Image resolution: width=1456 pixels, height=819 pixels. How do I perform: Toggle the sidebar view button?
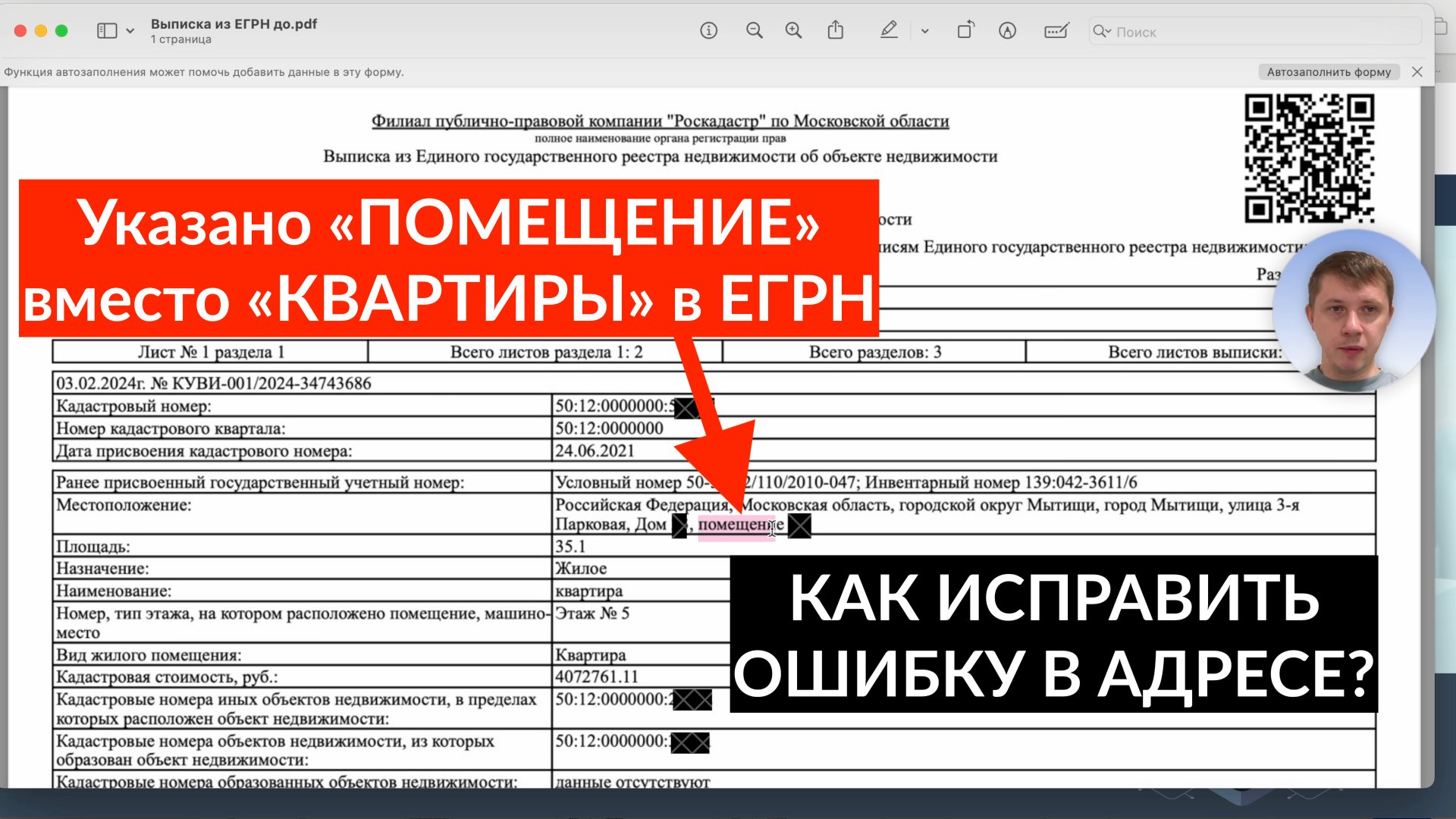107,31
